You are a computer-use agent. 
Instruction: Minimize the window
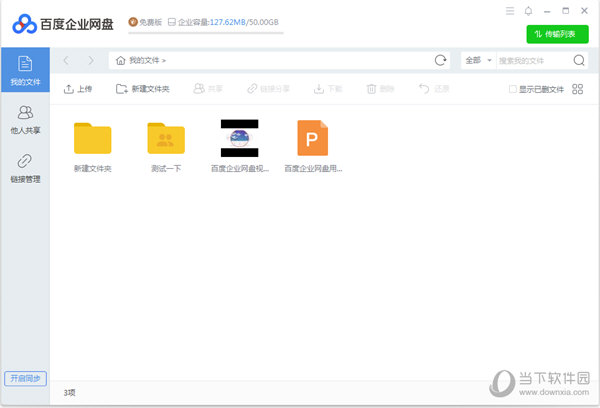tap(547, 11)
